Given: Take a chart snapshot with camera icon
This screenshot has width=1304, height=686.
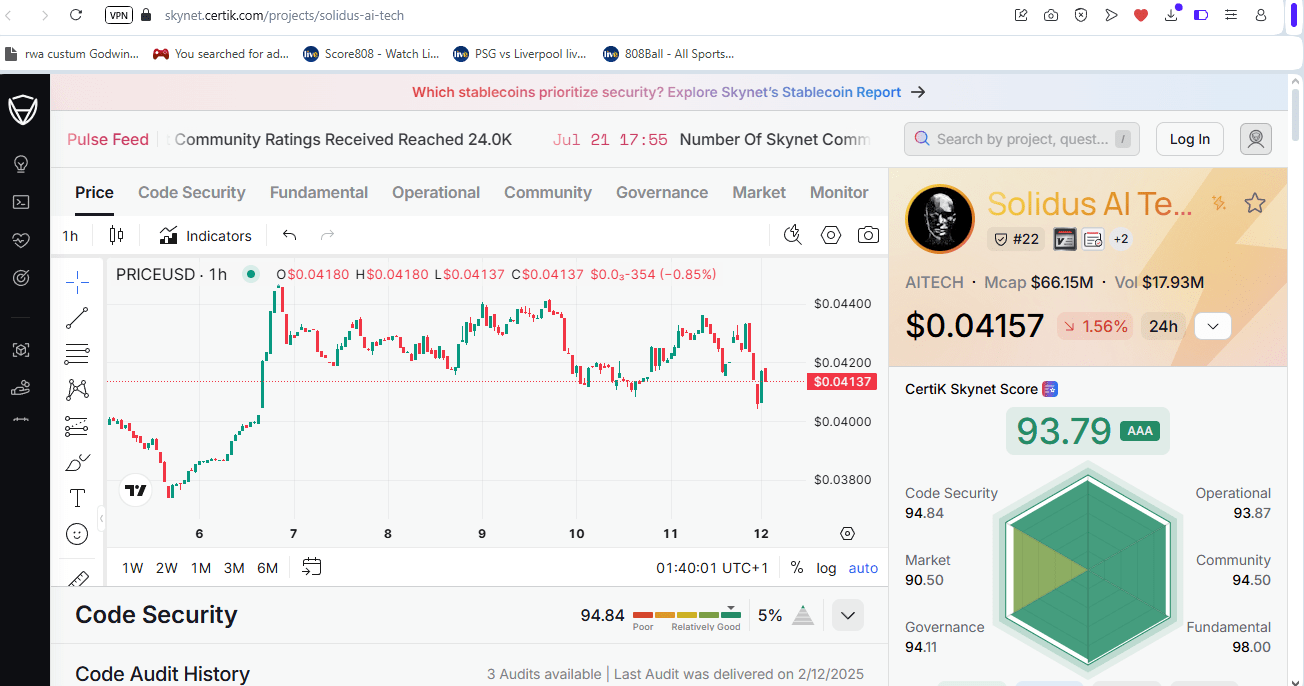Looking at the screenshot, I should coord(868,236).
